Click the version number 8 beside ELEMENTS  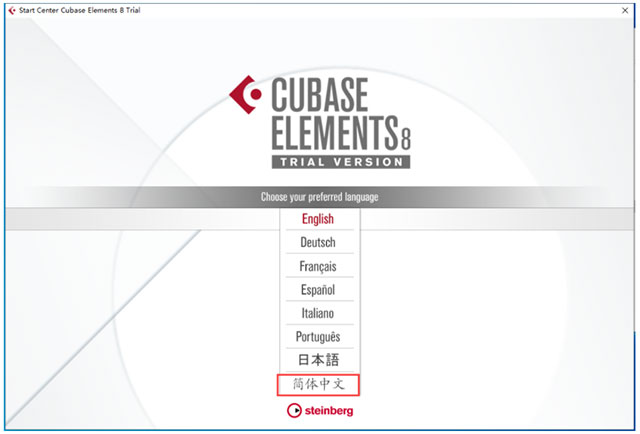[405, 139]
